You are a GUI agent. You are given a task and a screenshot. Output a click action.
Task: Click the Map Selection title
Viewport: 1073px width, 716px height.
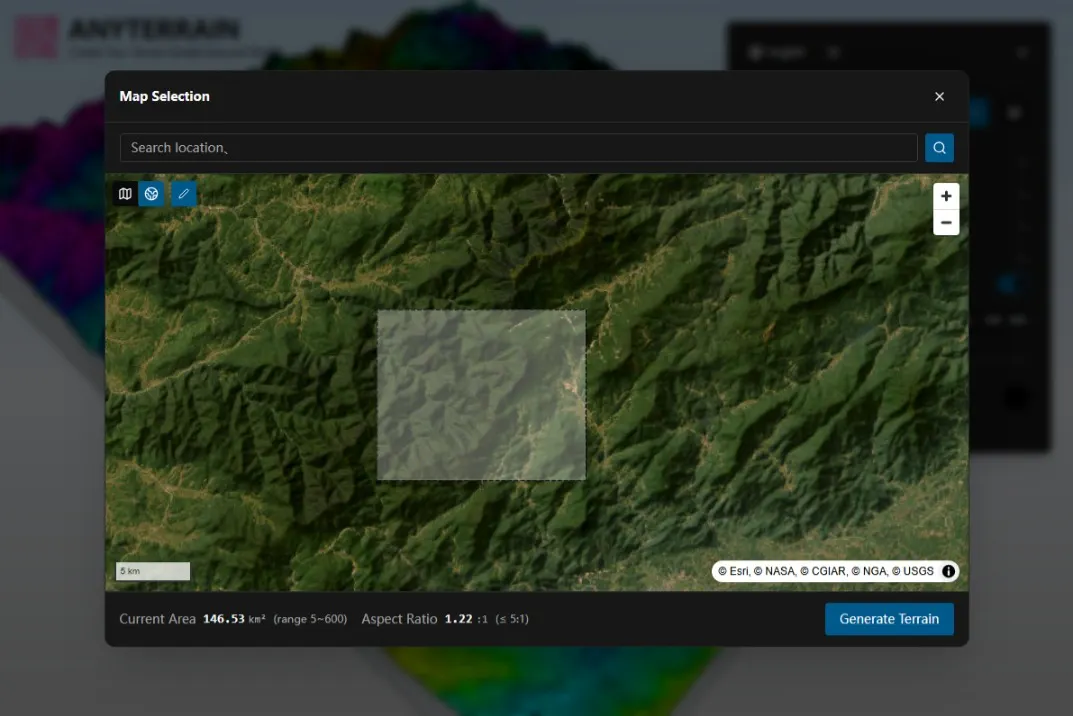pyautogui.click(x=164, y=97)
